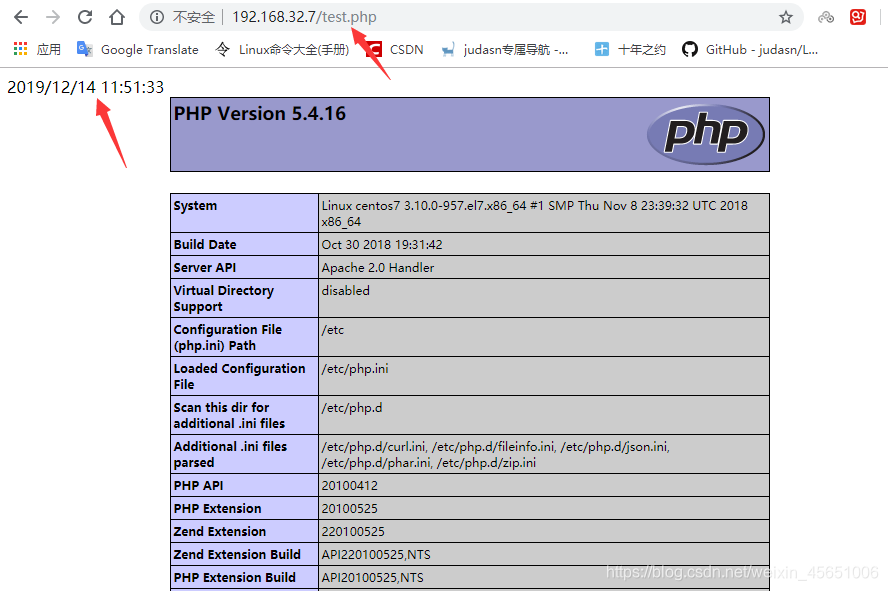Click the 不安全 security warning label
This screenshot has height=591, width=888.
tap(194, 17)
